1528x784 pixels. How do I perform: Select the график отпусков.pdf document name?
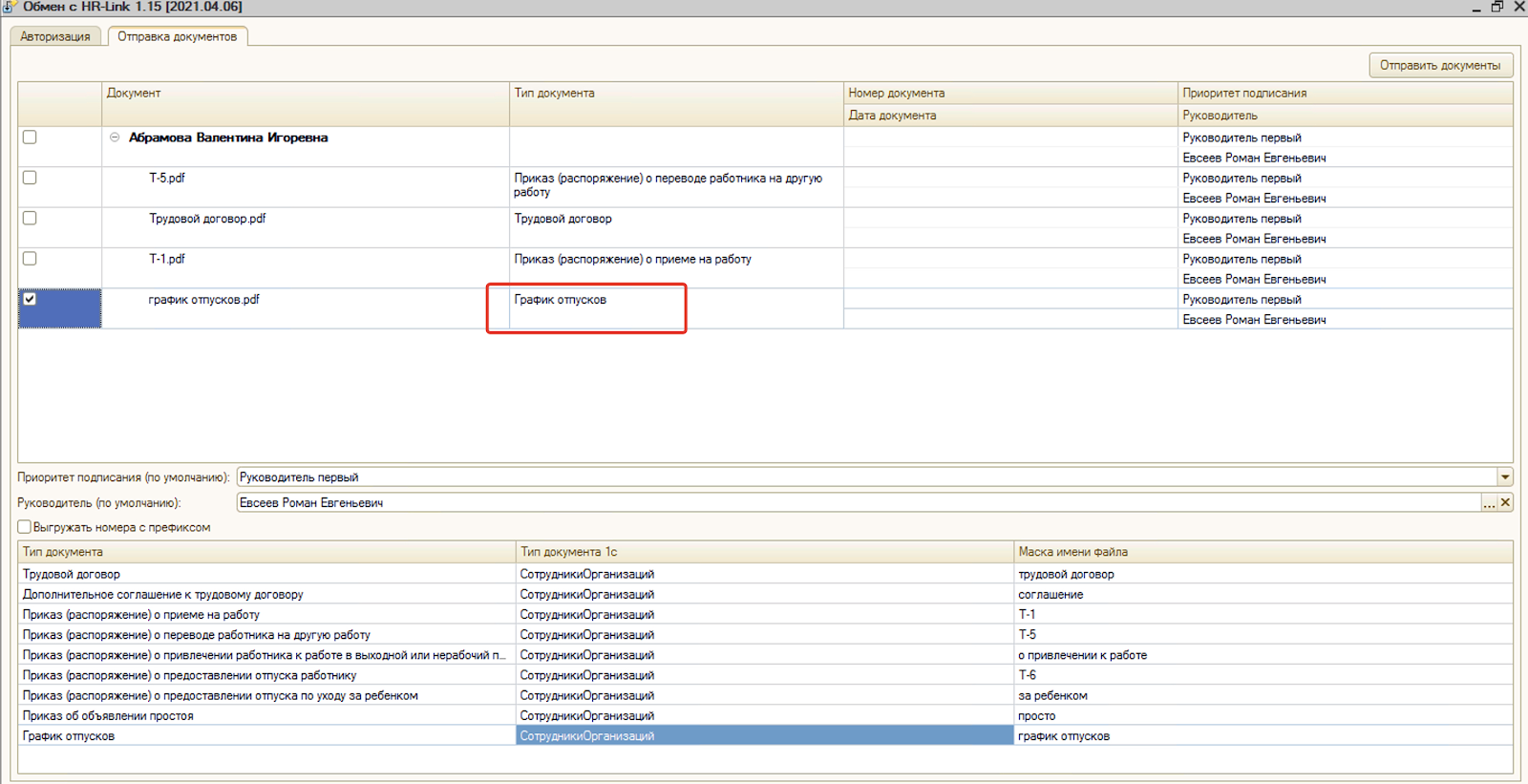coord(203,300)
